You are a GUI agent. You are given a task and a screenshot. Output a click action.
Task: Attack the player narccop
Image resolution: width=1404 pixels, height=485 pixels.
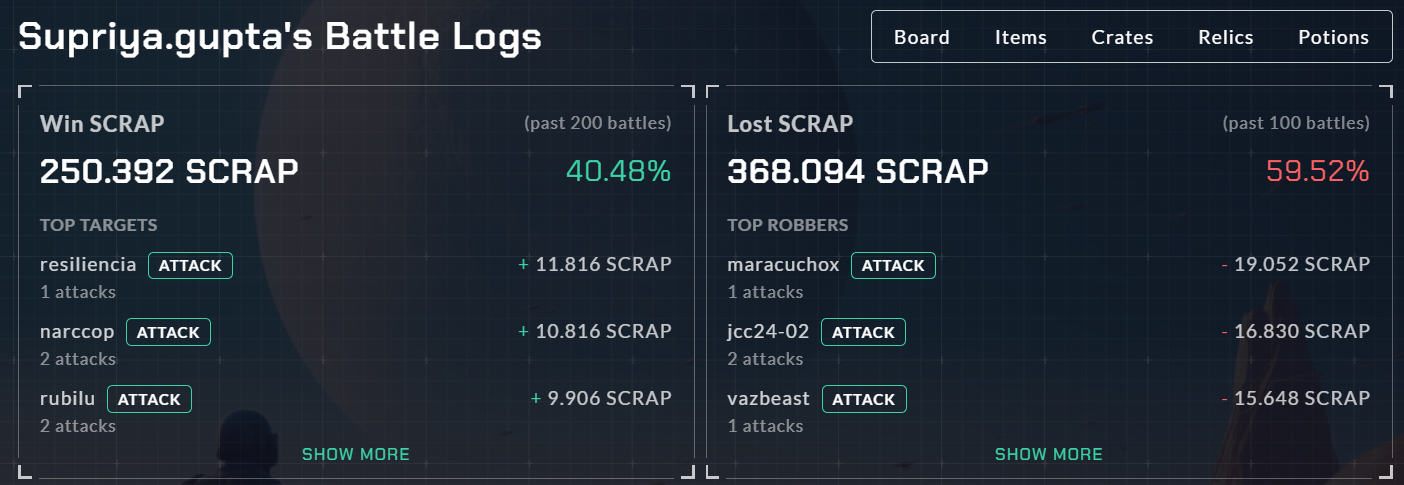tap(168, 332)
